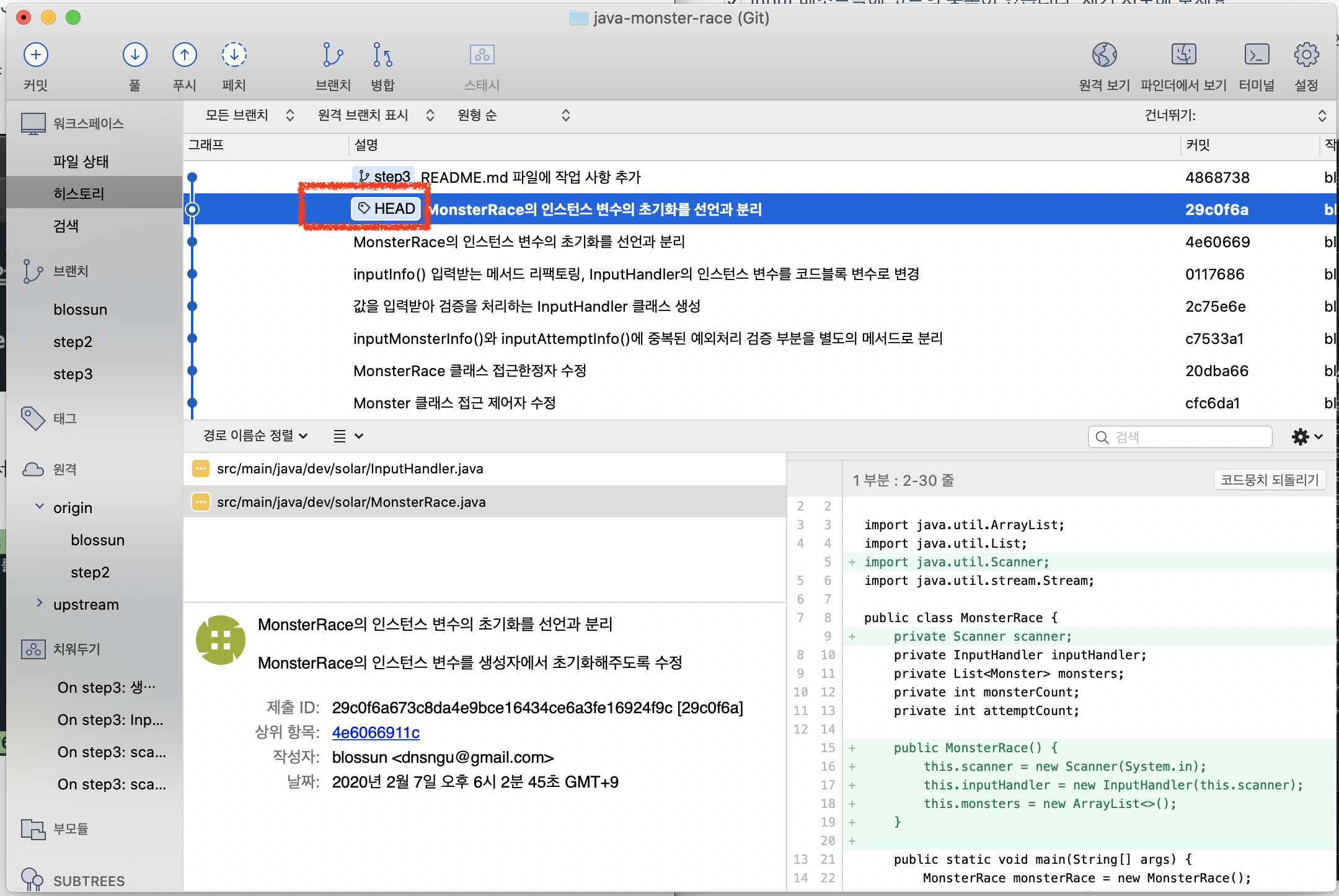Click the Commit (커밋) toolbar icon
Viewport: 1339px width, 896px height.
(36, 55)
